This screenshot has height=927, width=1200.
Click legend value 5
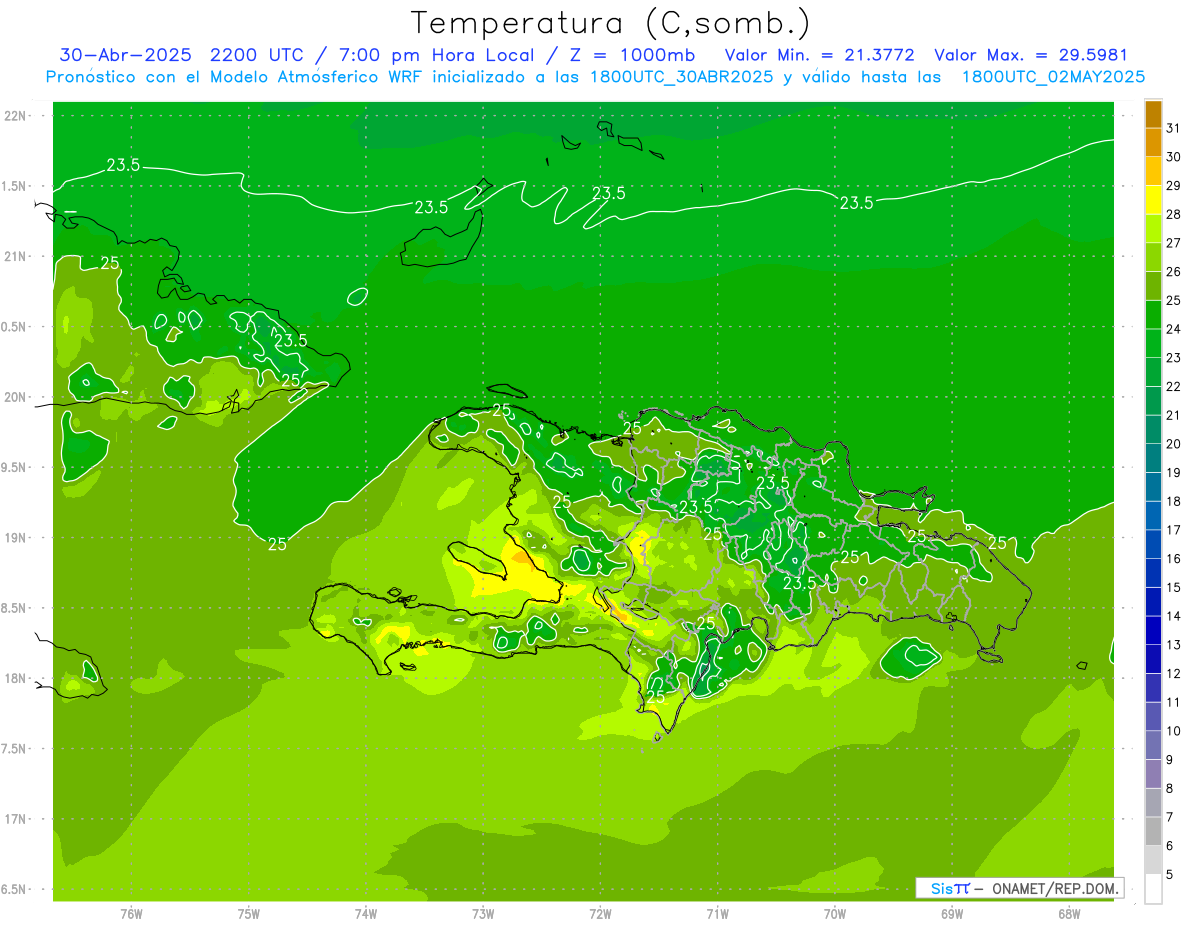point(1171,874)
